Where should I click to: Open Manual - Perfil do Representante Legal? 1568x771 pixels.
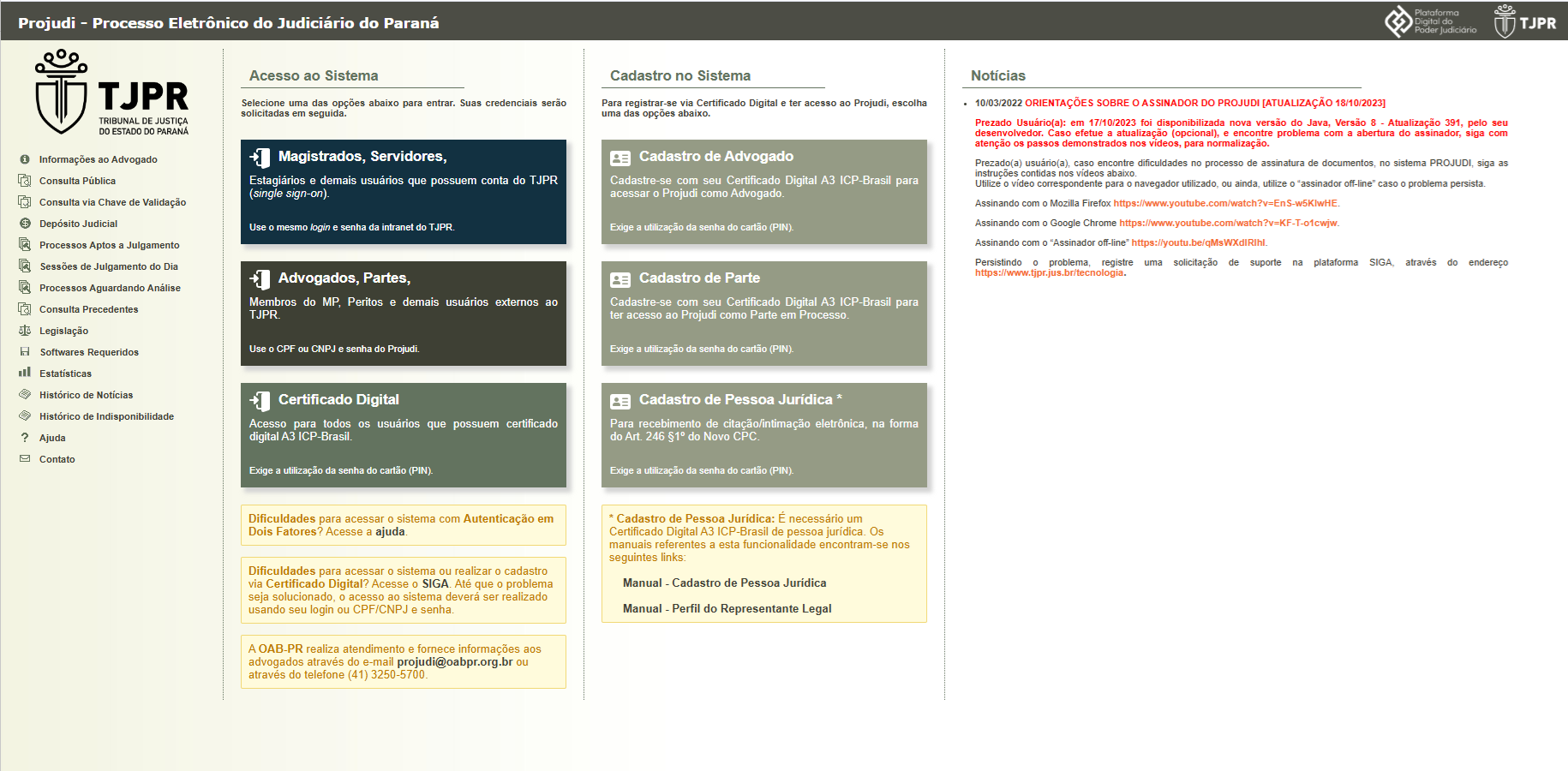pos(727,609)
